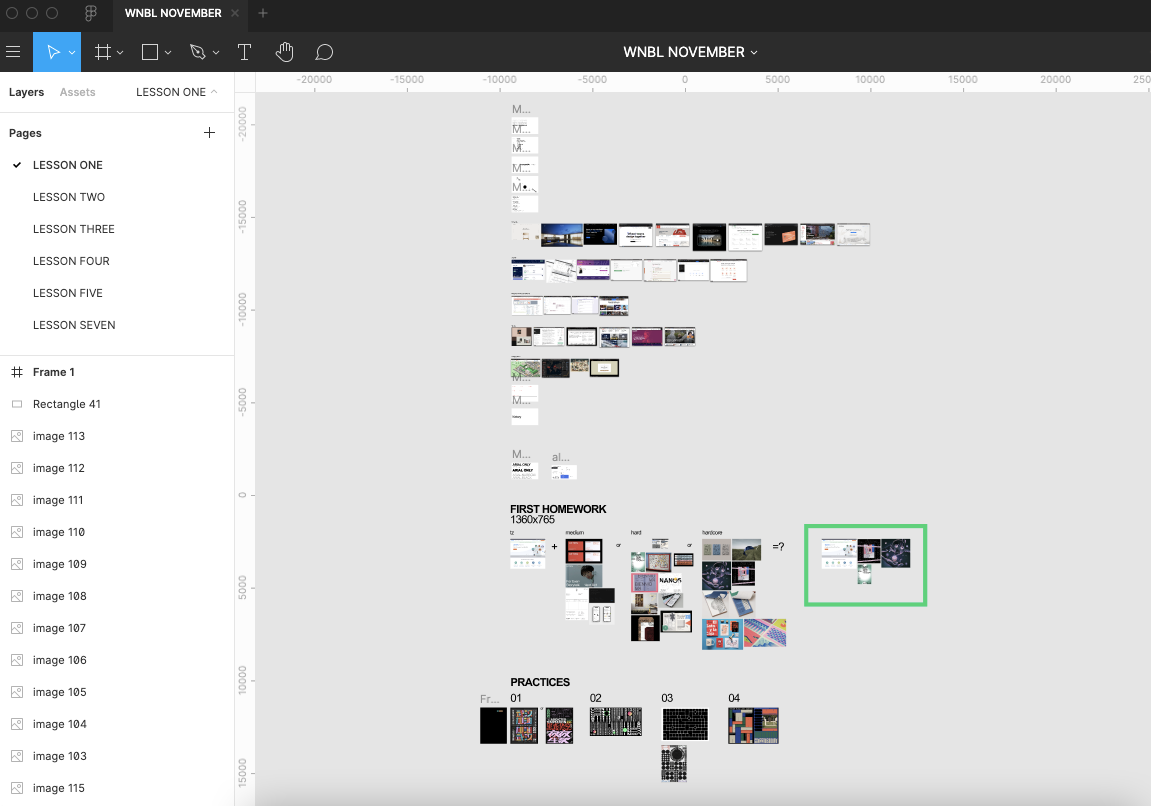Open the hamburger main menu

[13, 52]
